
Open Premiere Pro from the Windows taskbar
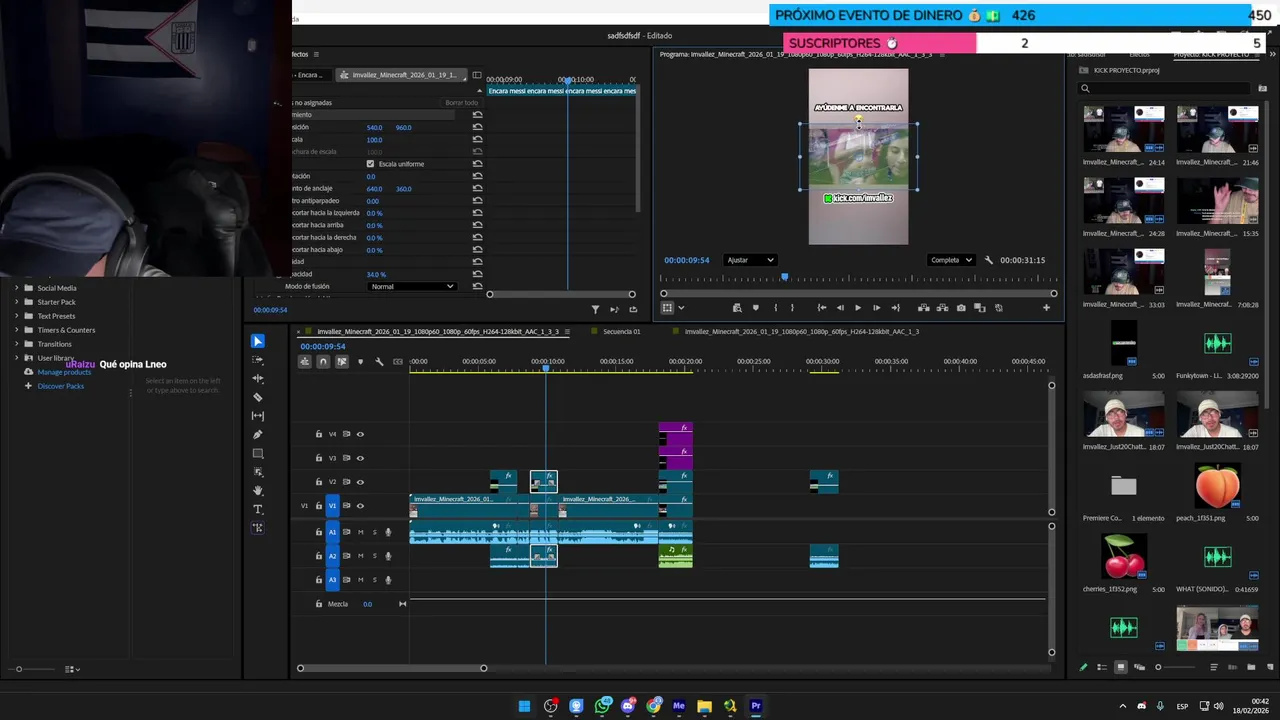[756, 706]
